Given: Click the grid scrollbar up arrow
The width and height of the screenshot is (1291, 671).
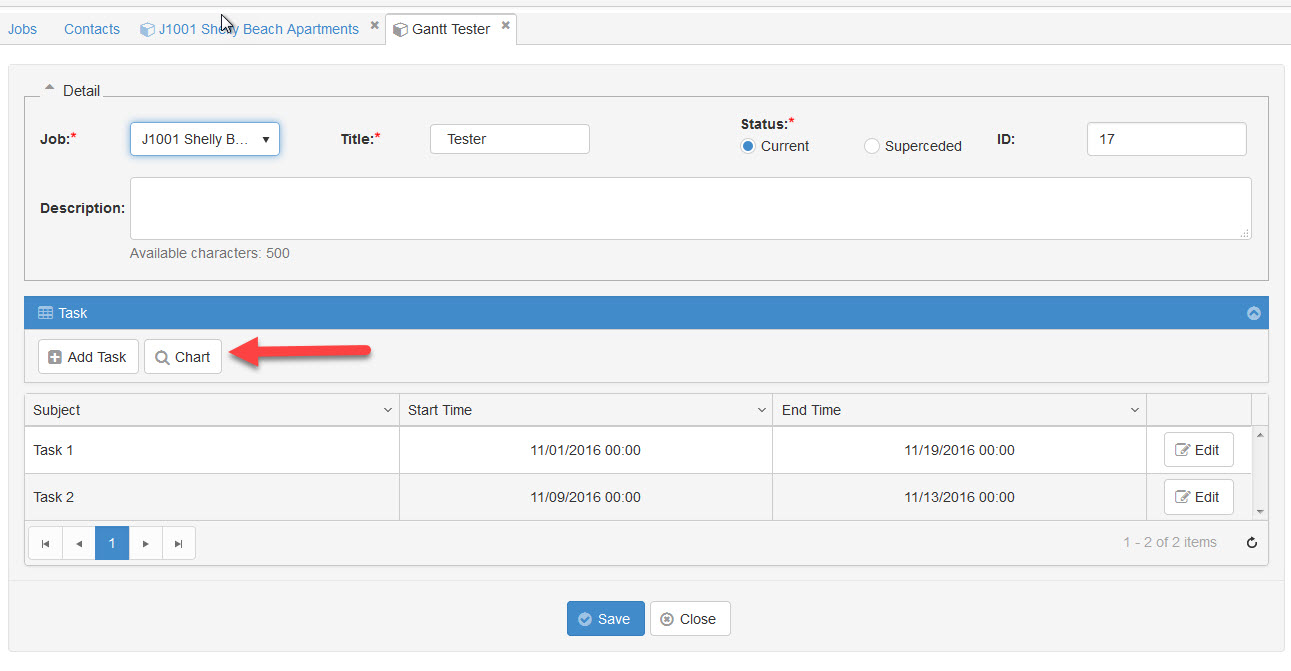Looking at the screenshot, I should pos(1260,435).
